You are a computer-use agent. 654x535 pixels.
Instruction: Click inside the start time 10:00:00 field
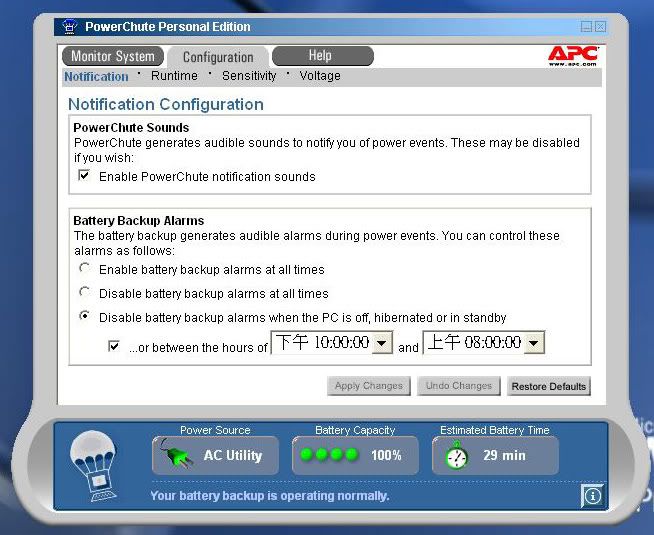pos(322,343)
